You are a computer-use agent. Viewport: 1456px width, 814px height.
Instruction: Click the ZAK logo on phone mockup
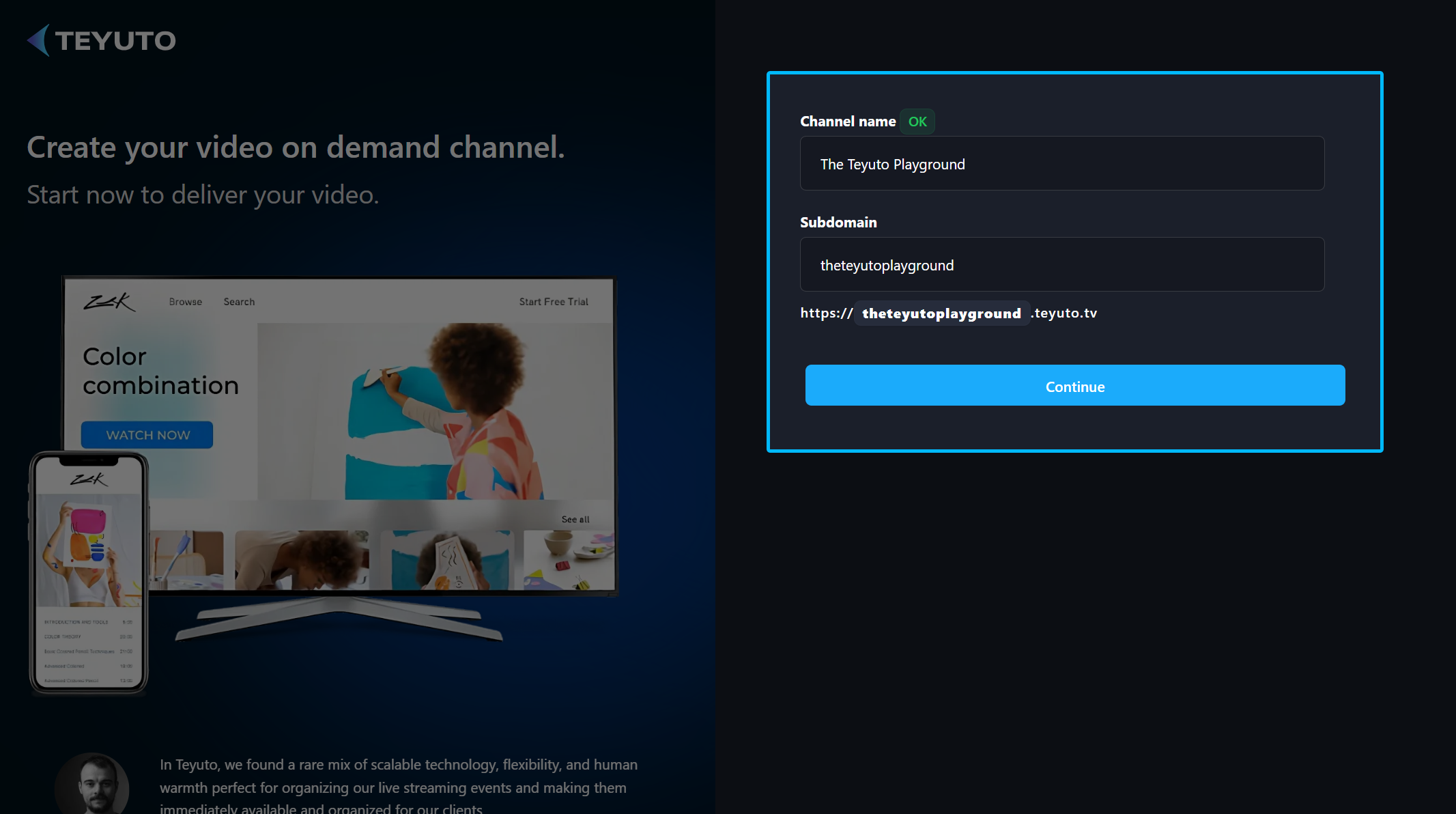click(x=89, y=480)
